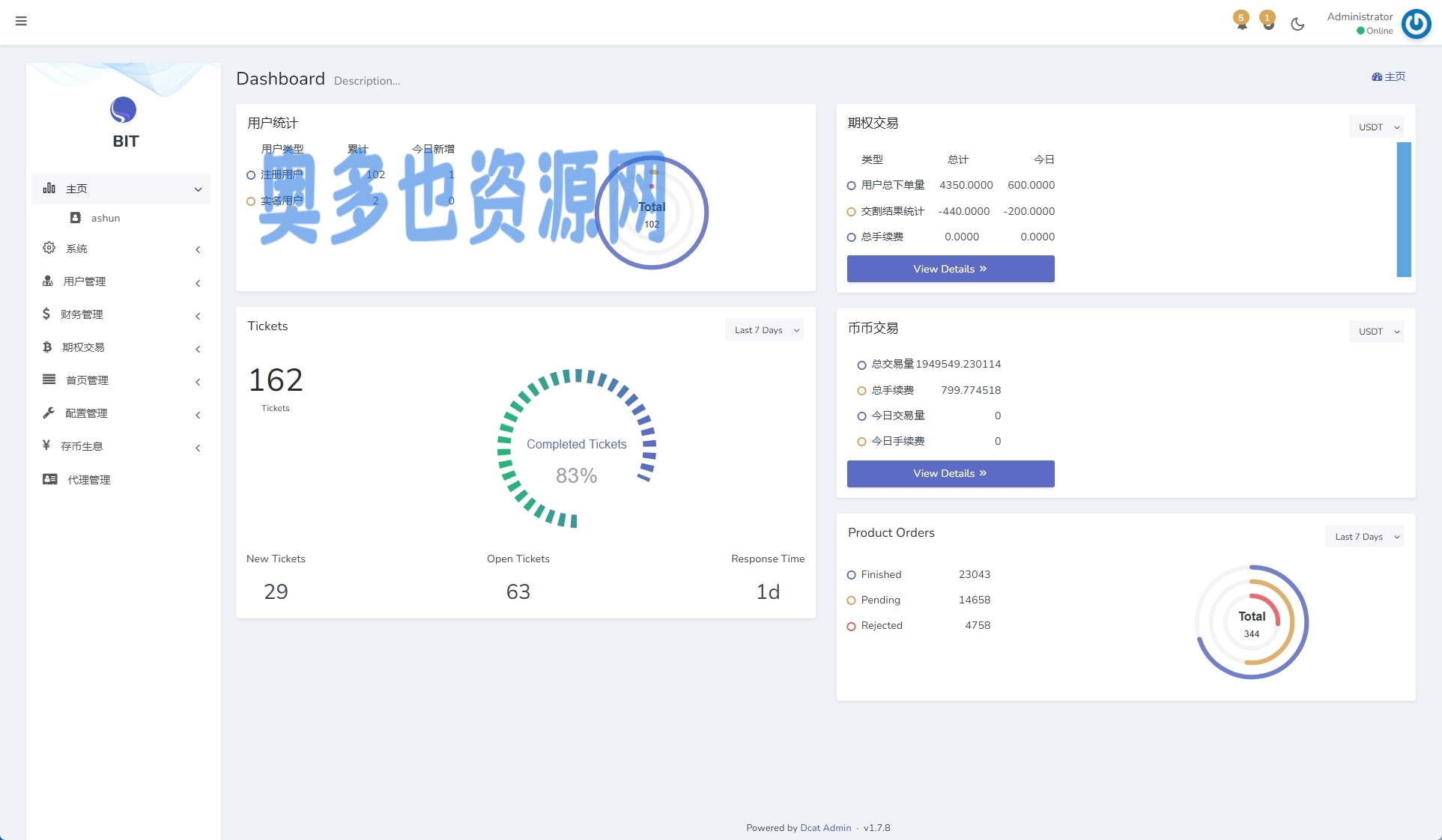This screenshot has height=840, width=1442.
Task: Toggle the Rejected legend marker
Action: 851,626
